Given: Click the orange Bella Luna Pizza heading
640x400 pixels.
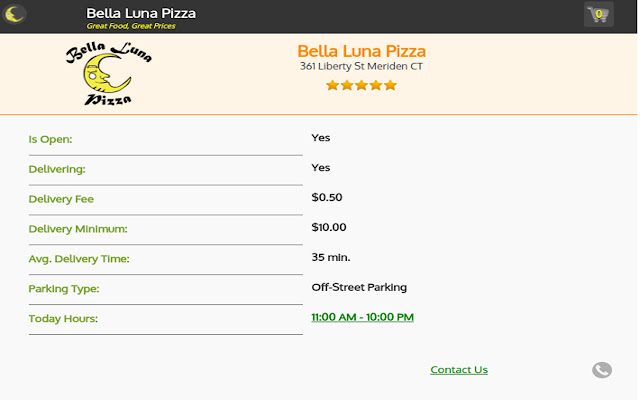Looking at the screenshot, I should point(361,51).
